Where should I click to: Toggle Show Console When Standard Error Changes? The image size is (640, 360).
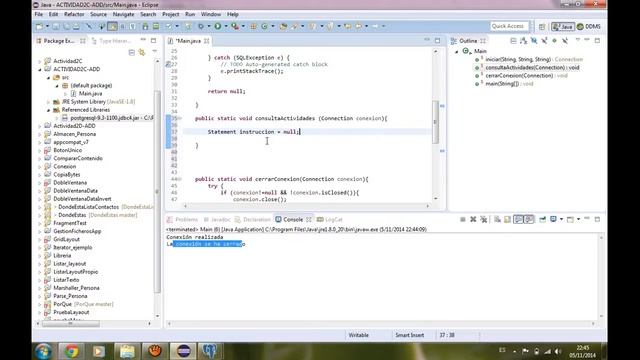(529, 219)
